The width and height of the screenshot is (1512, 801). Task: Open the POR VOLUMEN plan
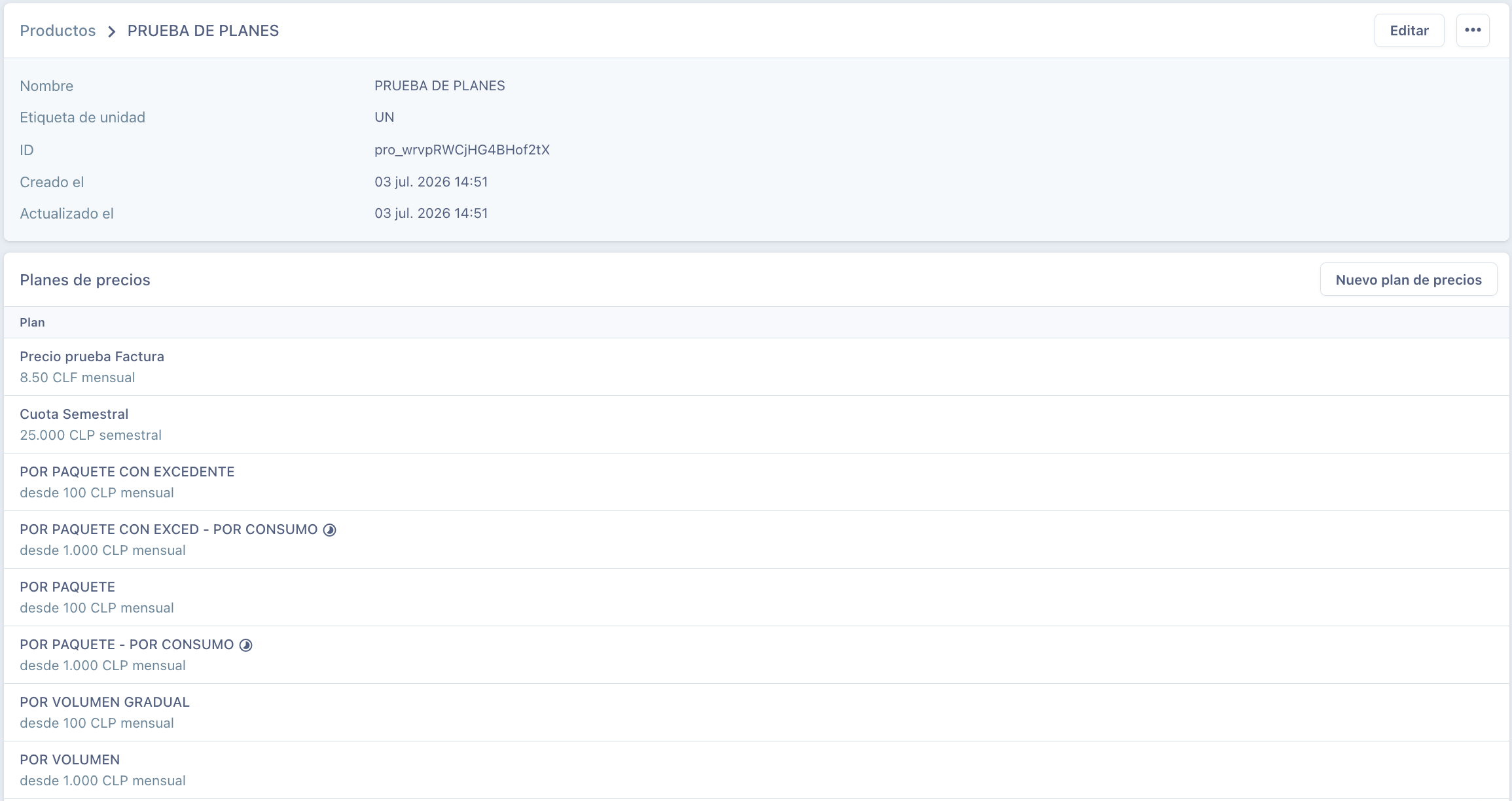click(757, 770)
